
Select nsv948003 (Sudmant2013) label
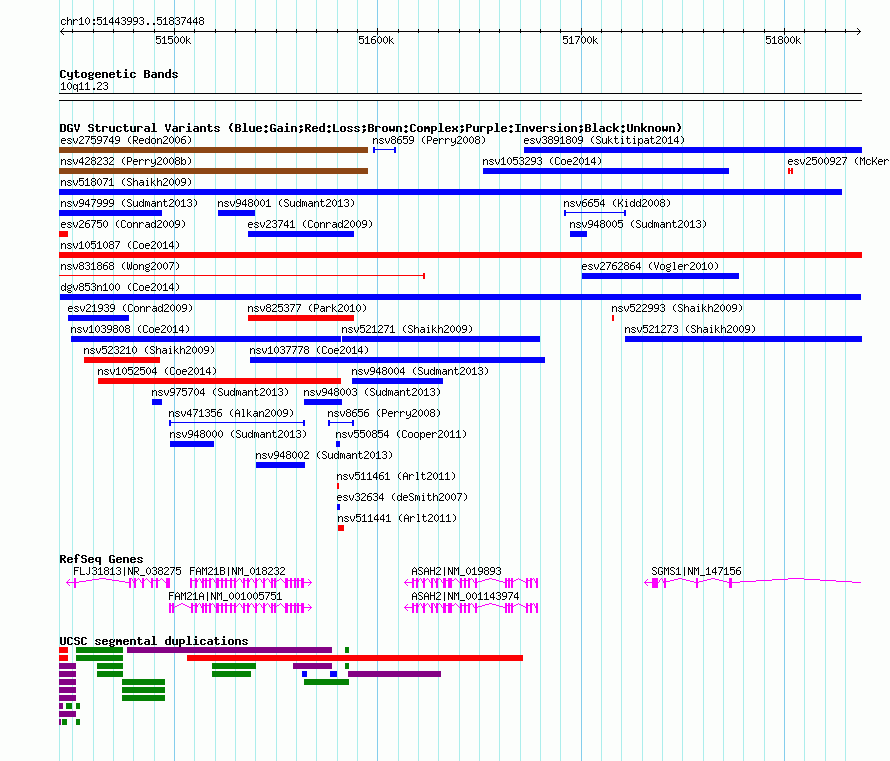coord(372,392)
